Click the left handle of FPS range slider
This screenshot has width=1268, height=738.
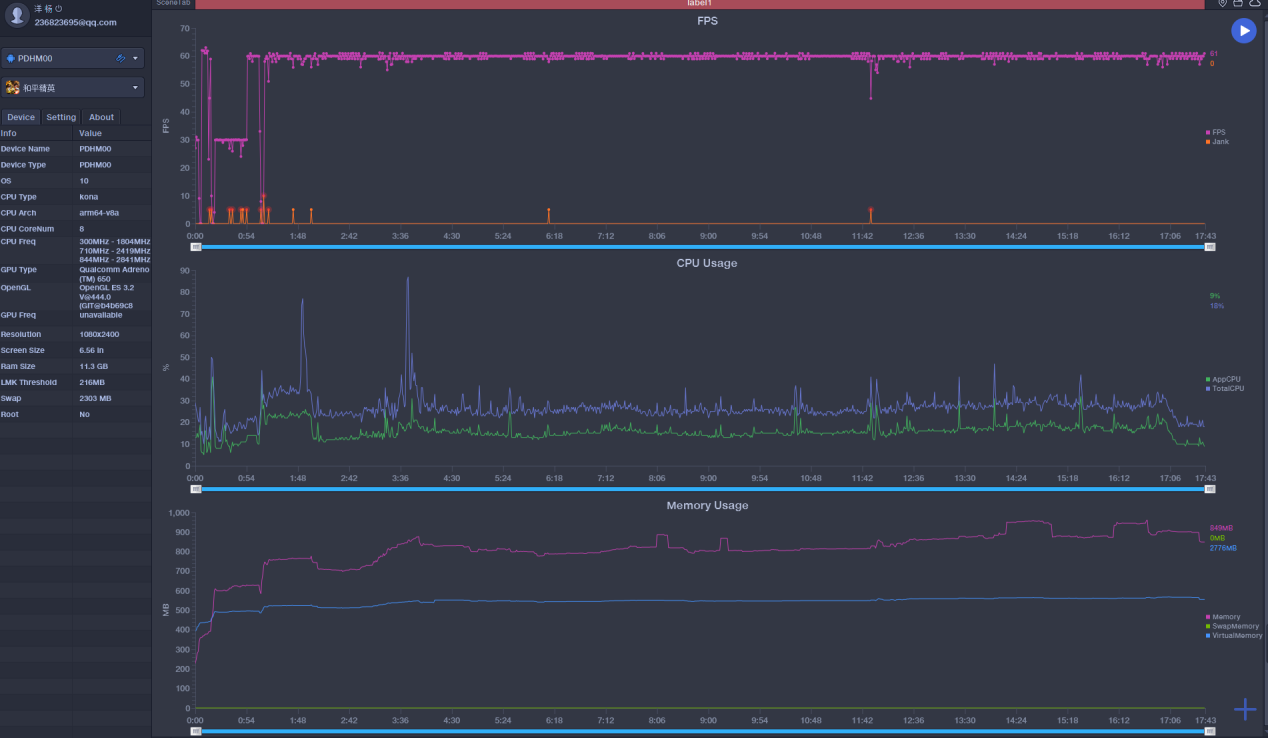click(x=196, y=246)
